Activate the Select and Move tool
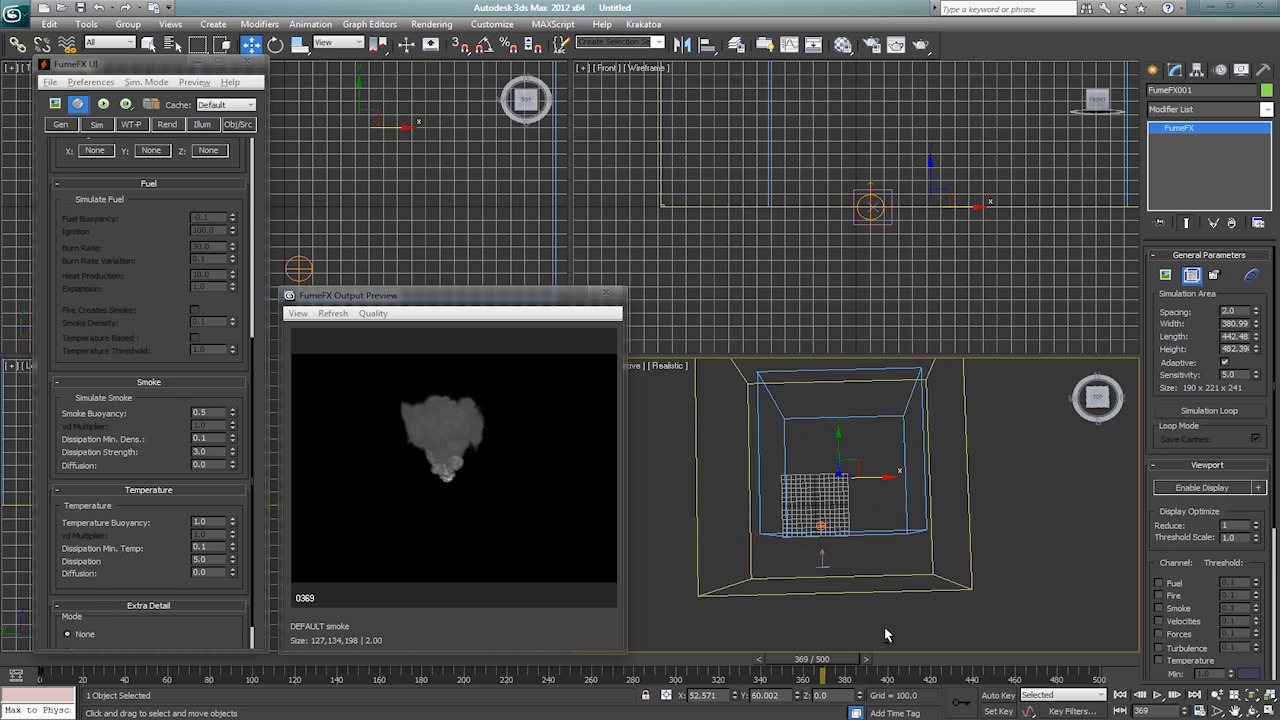 pyautogui.click(x=251, y=44)
